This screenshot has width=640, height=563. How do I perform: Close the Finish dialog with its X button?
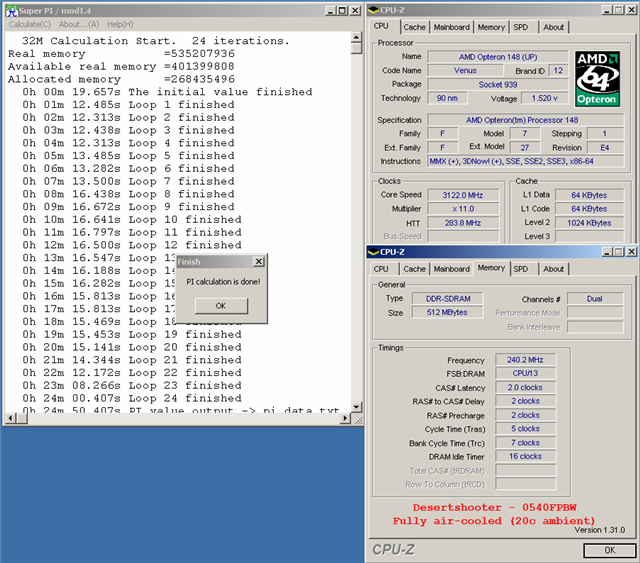pos(258,262)
